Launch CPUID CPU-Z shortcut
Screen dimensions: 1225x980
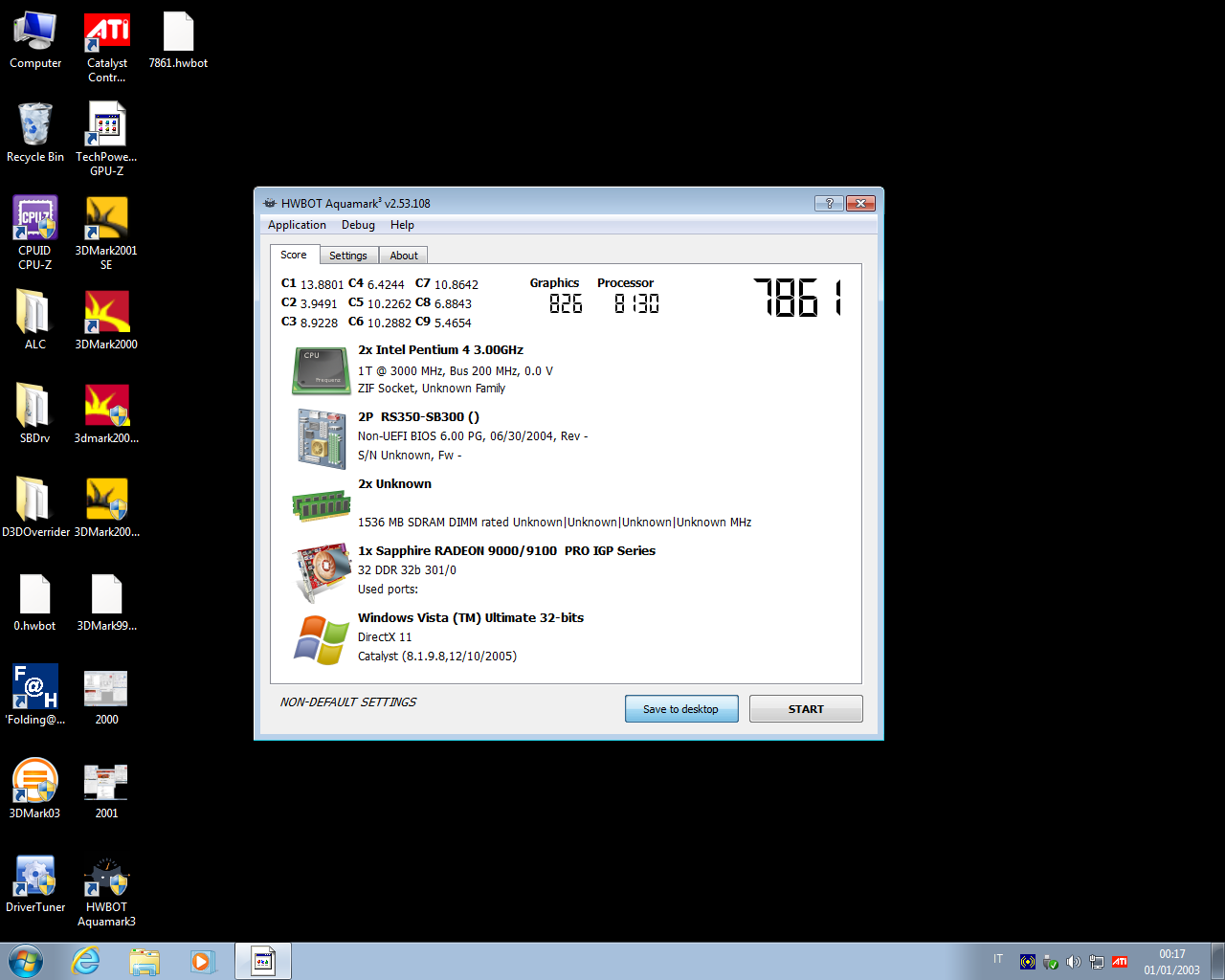[x=35, y=233]
